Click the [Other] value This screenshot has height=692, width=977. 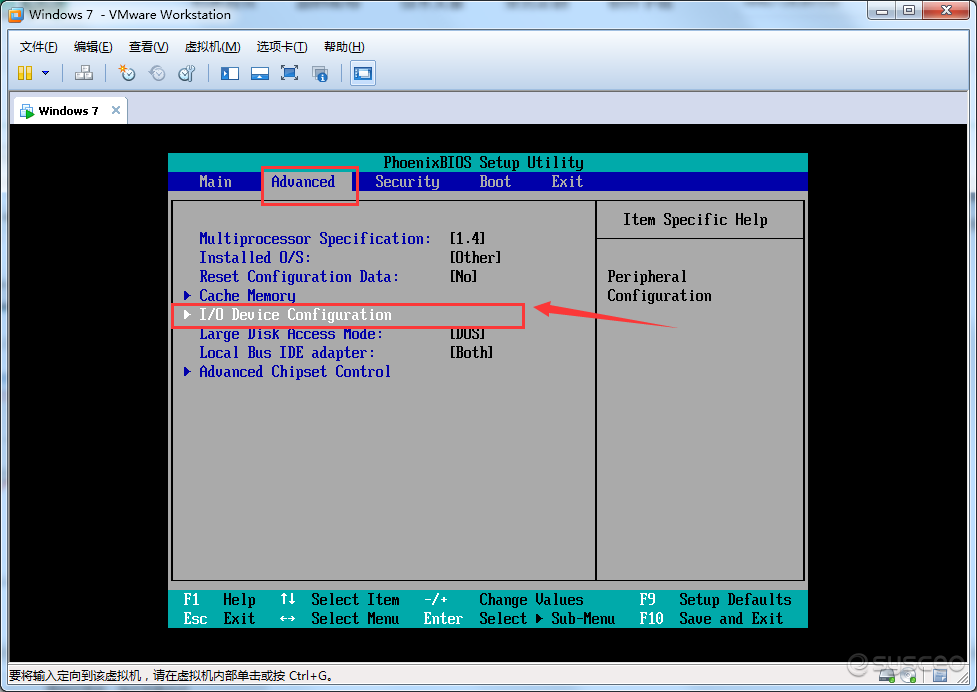pos(475,257)
